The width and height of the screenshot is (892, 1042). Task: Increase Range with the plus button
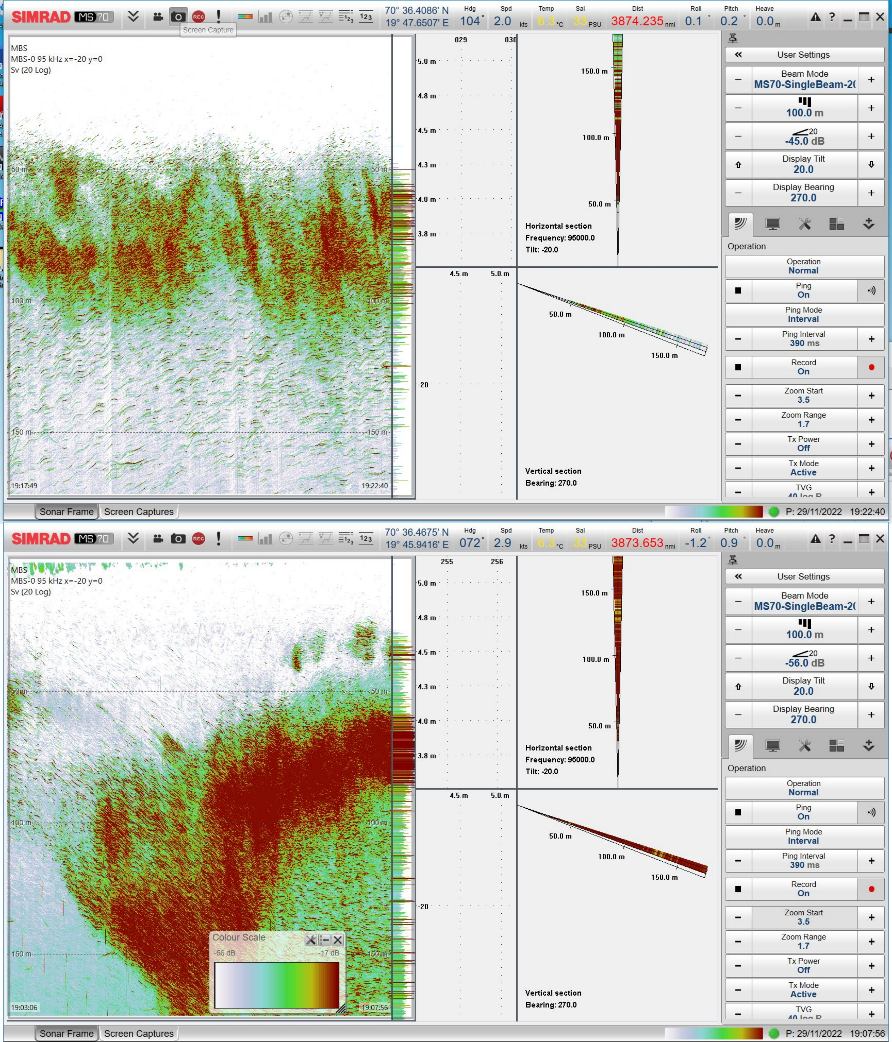869,109
